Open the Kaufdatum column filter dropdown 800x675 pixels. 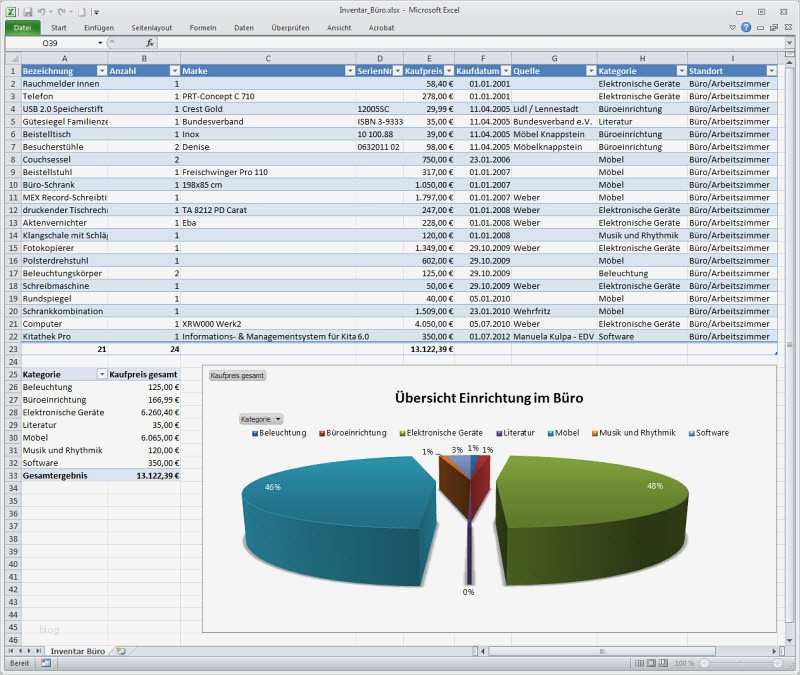pyautogui.click(x=505, y=71)
